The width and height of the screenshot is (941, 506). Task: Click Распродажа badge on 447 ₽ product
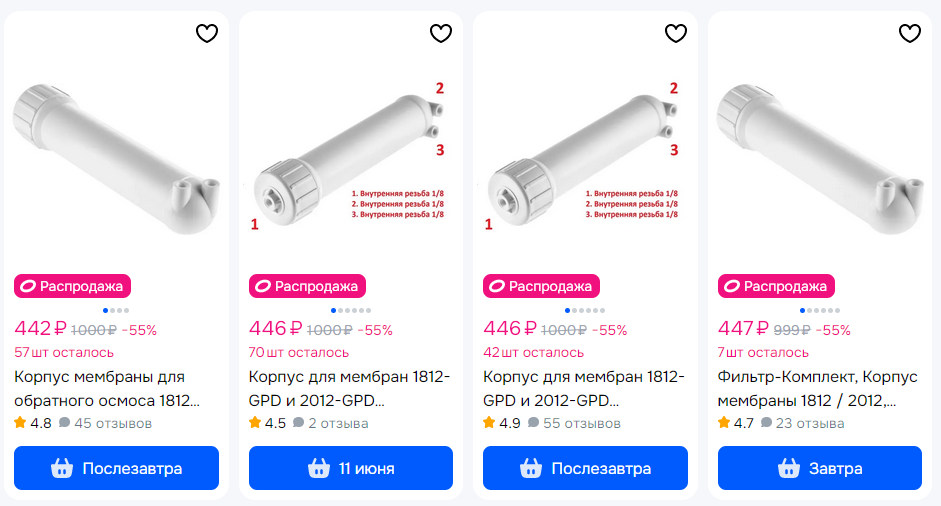click(x=776, y=286)
